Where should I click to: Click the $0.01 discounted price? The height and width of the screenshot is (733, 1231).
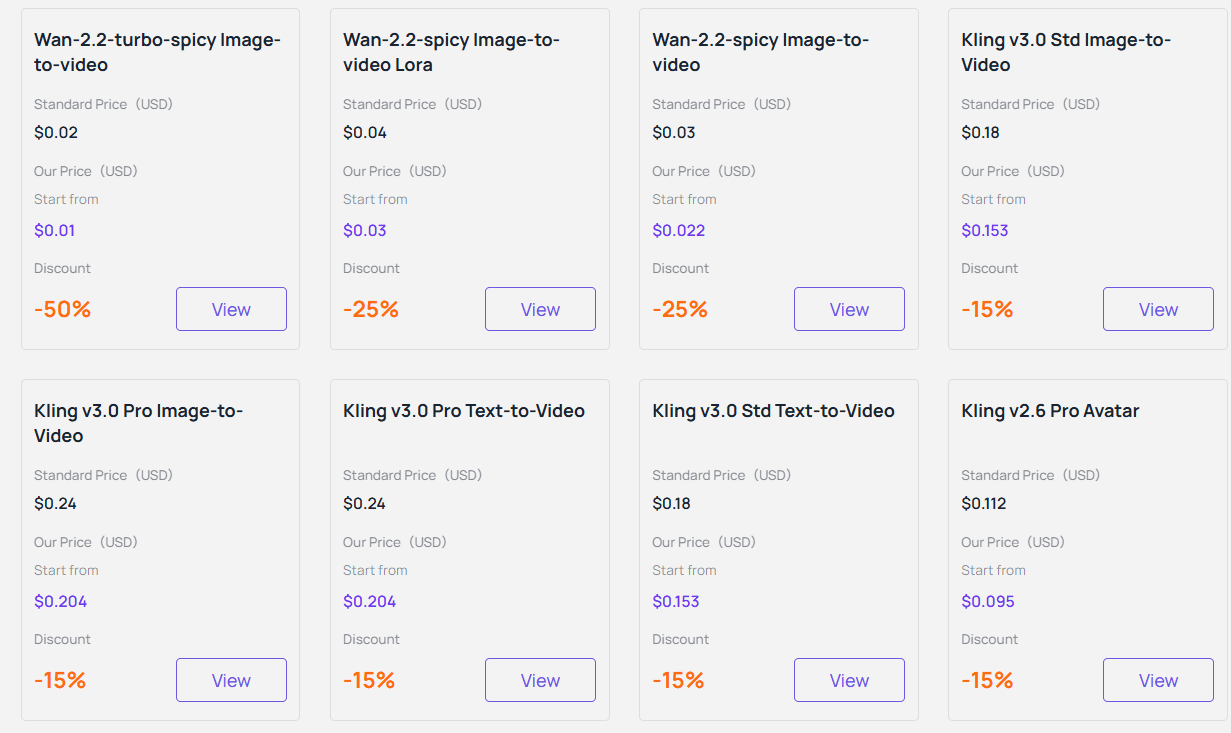(x=55, y=230)
